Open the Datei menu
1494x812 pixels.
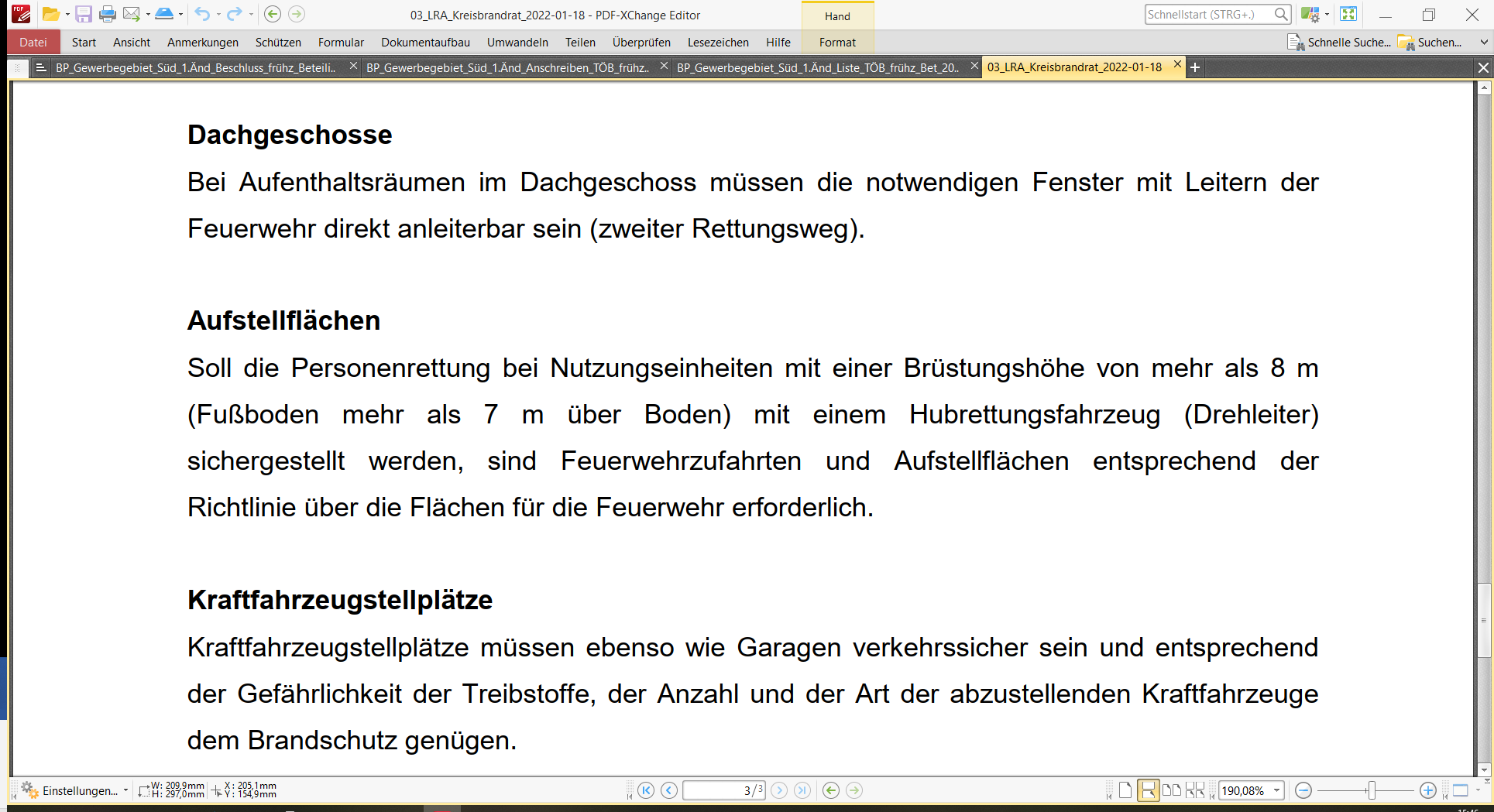33,43
